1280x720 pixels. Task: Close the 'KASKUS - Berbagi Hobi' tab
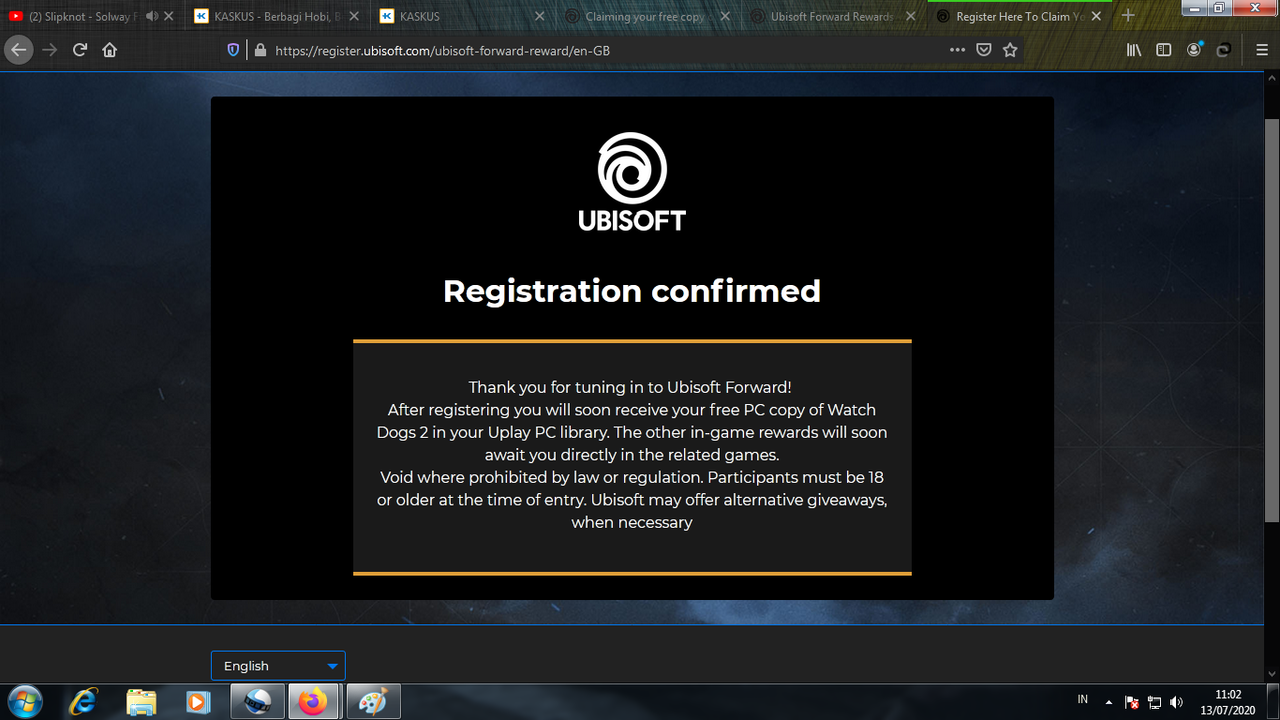tap(355, 17)
